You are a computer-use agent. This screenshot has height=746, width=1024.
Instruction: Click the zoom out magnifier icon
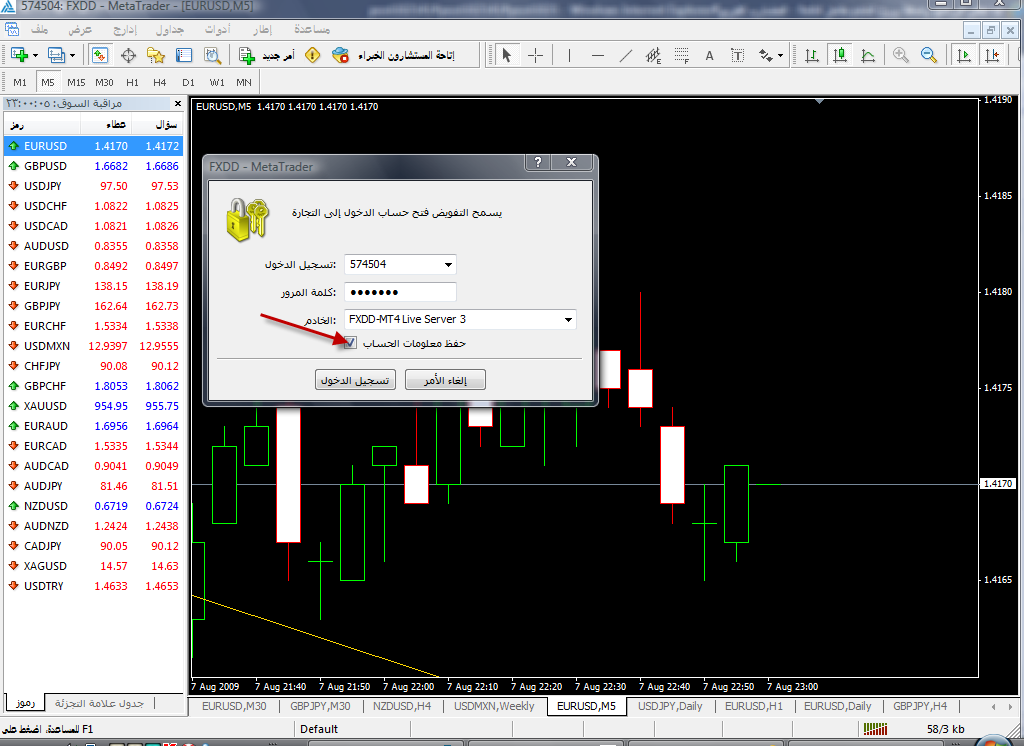click(929, 55)
